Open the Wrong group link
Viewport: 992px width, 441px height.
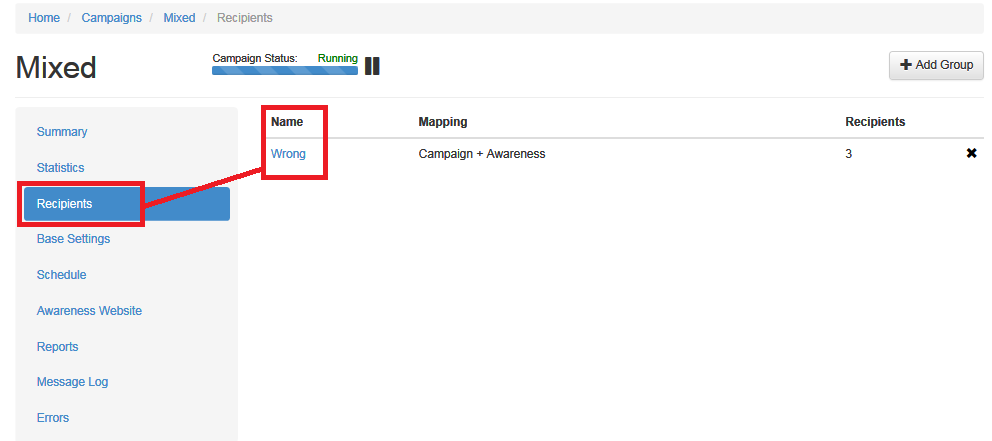point(288,154)
